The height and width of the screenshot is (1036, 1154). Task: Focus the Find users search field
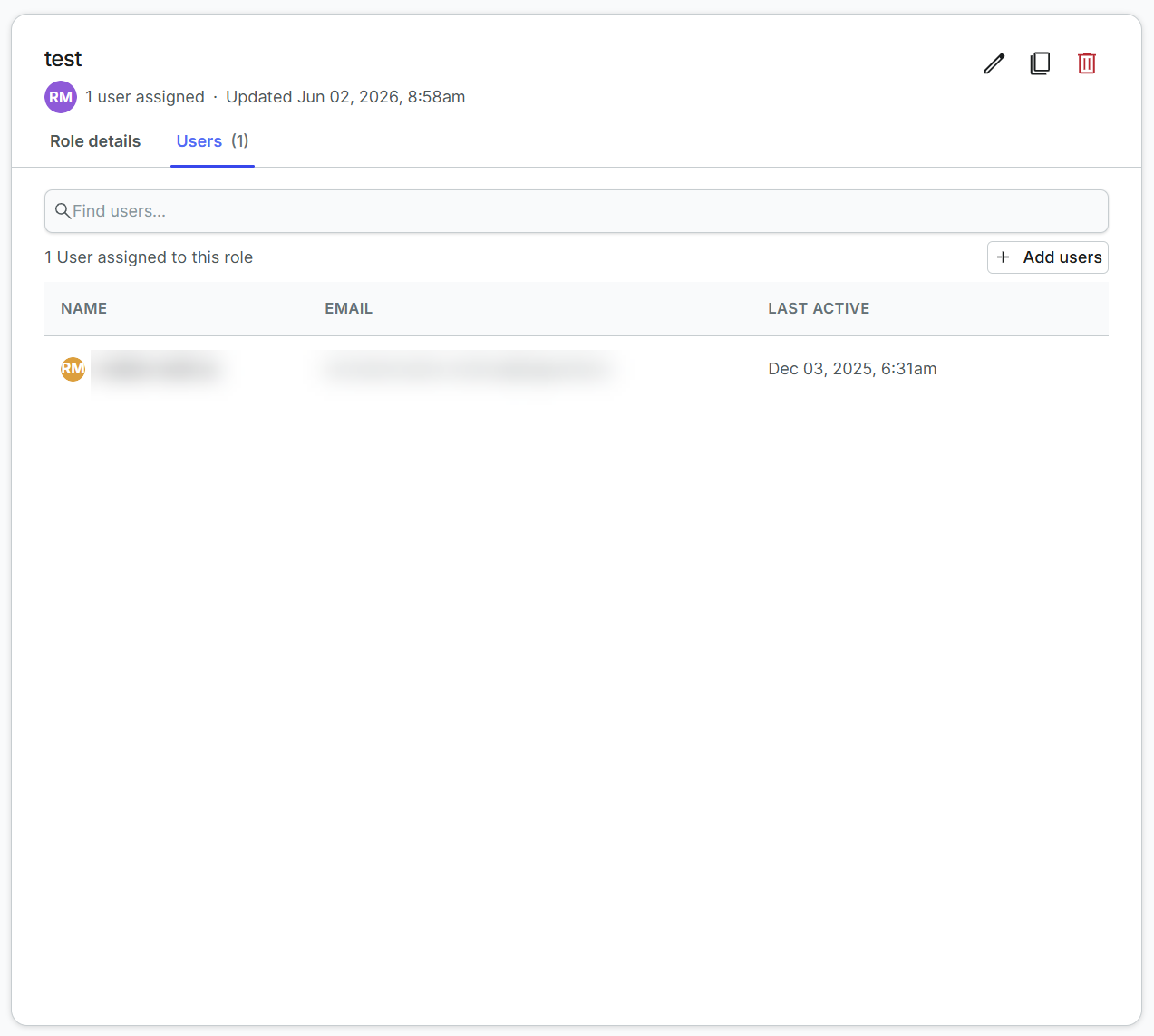[x=577, y=211]
